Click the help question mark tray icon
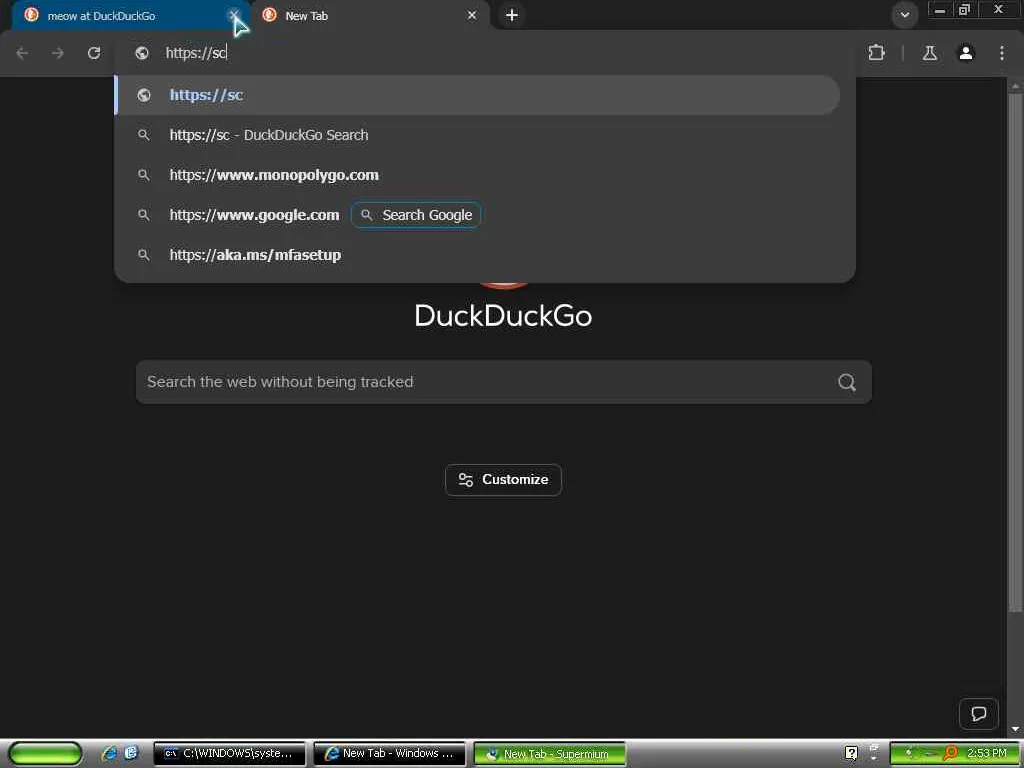This screenshot has height=768, width=1024. [851, 753]
